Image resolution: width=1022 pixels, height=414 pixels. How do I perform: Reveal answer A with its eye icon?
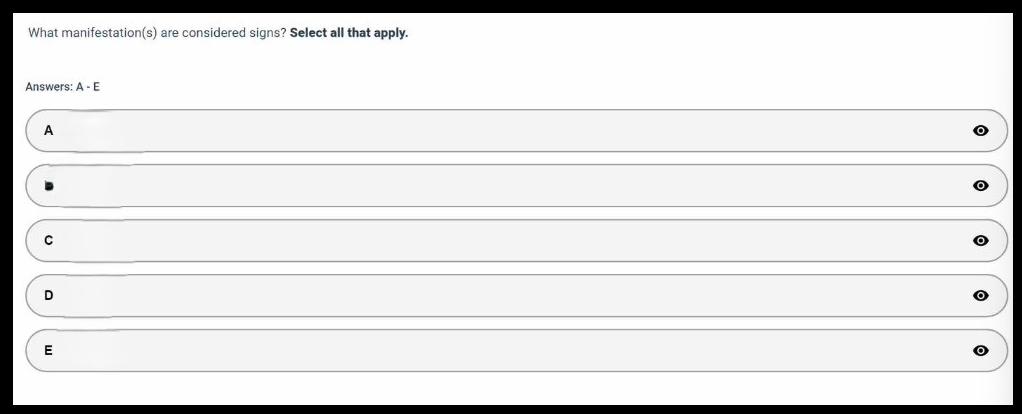point(980,131)
